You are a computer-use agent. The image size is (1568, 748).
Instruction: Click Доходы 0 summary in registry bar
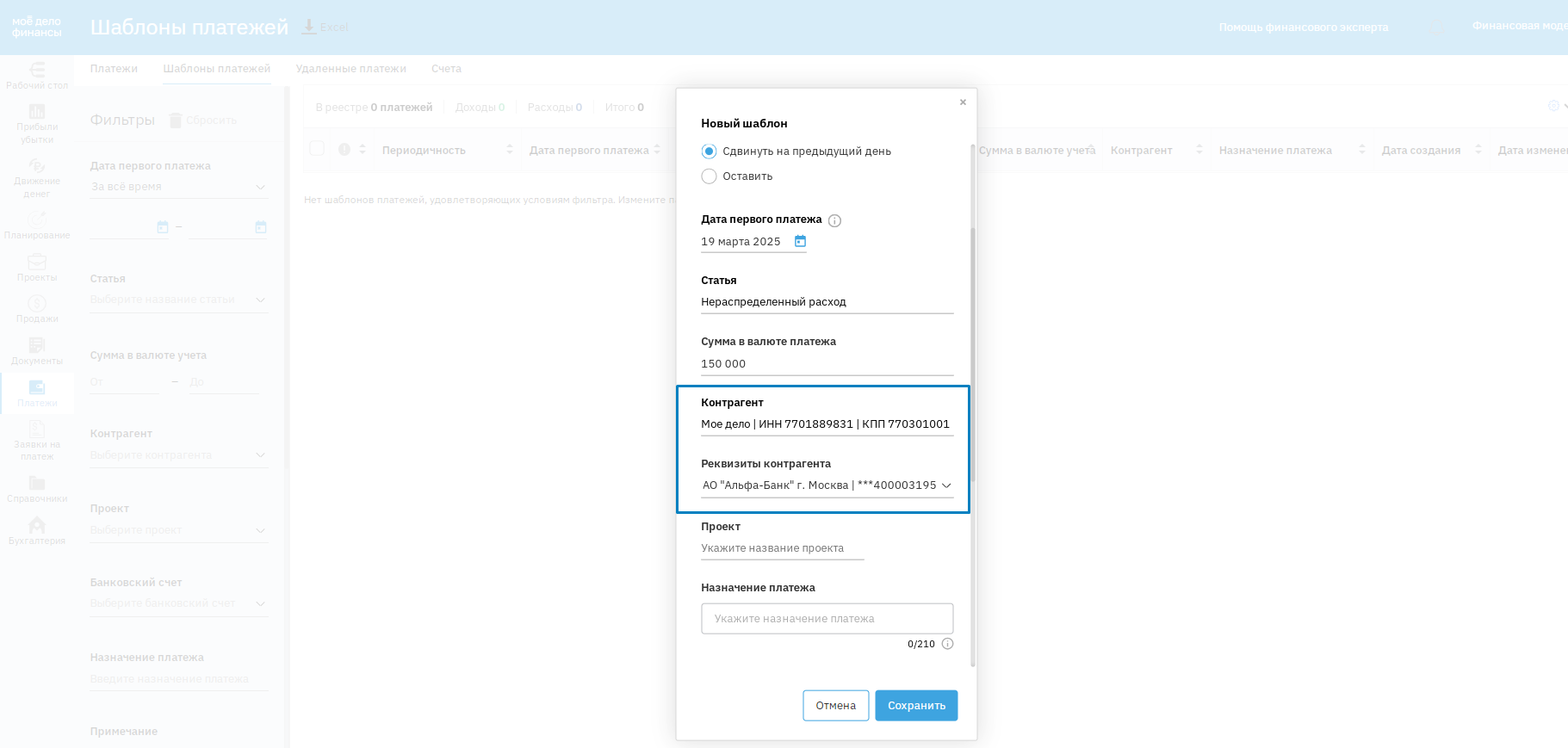(x=480, y=108)
